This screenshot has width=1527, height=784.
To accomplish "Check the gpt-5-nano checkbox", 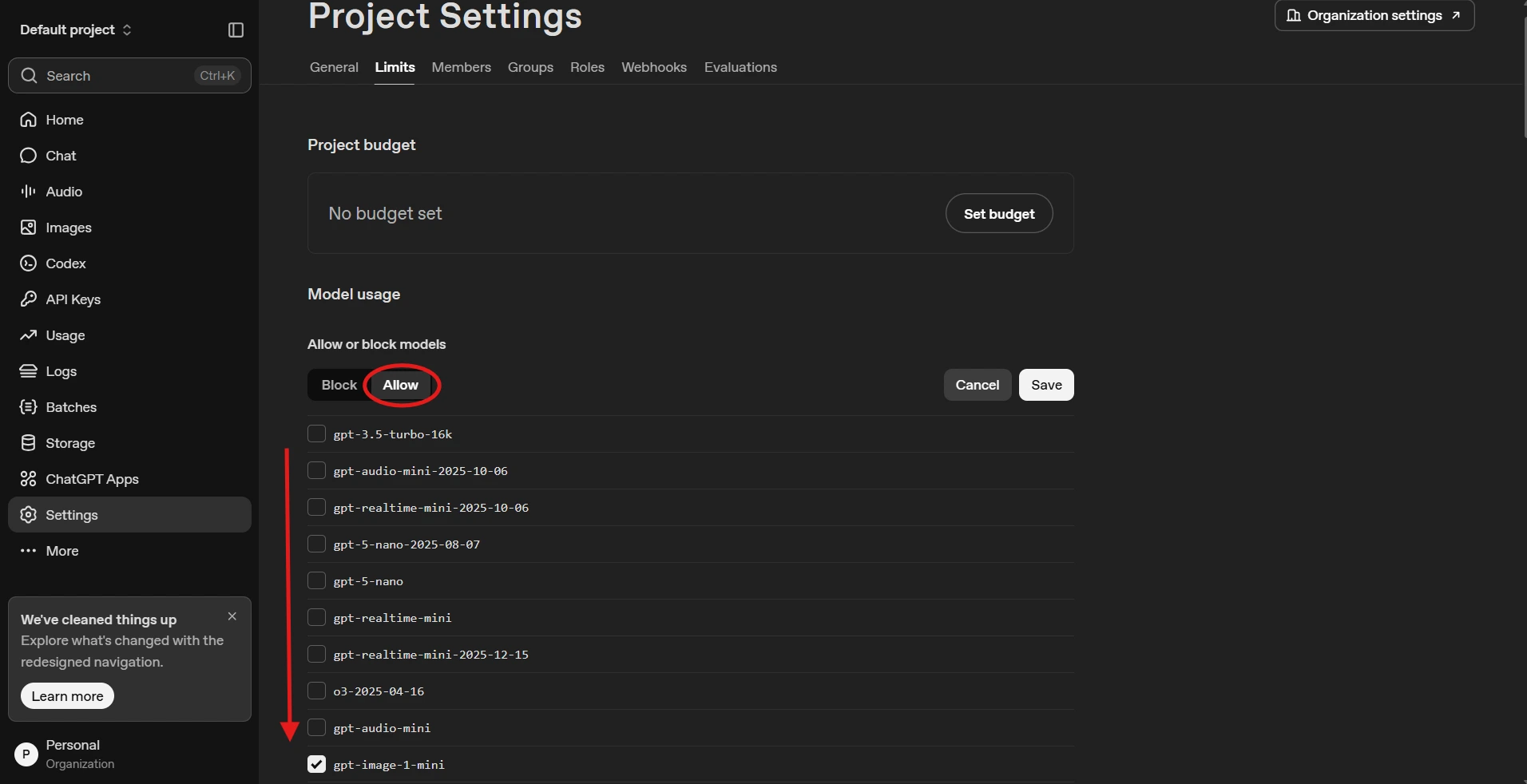I will pos(317,580).
